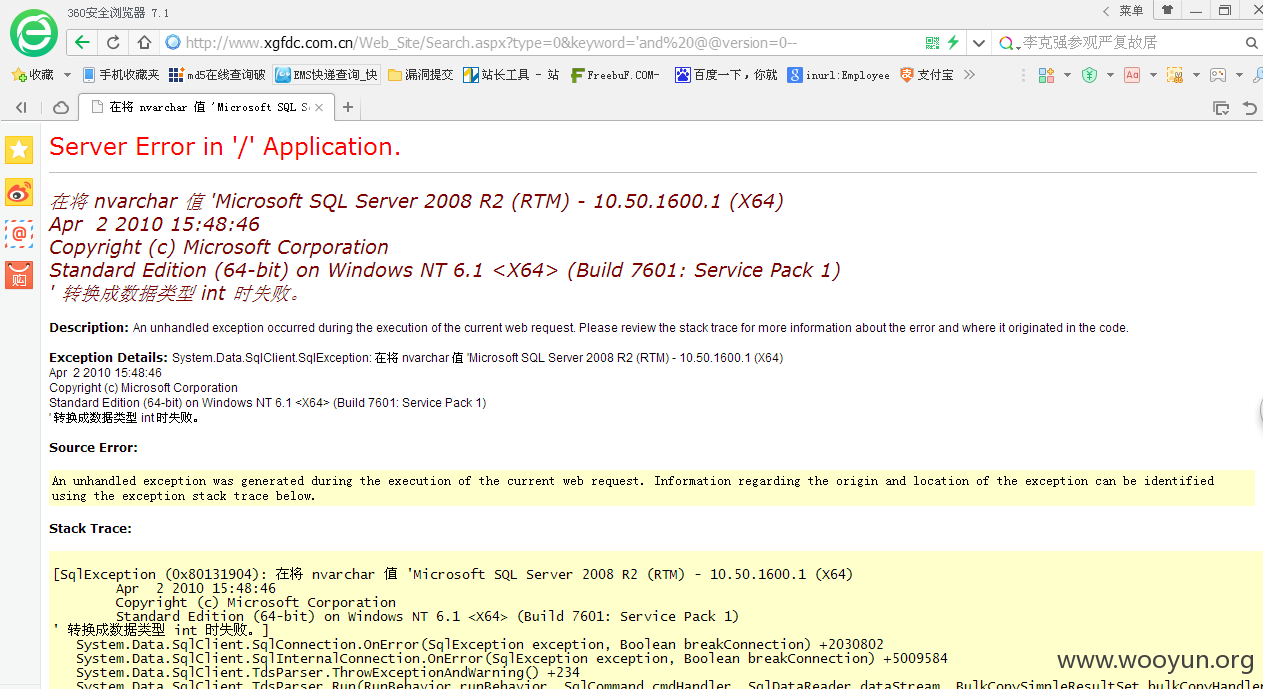Click the SqlException 0x80131904 trace line
The width and height of the screenshot is (1263, 689).
point(453,574)
